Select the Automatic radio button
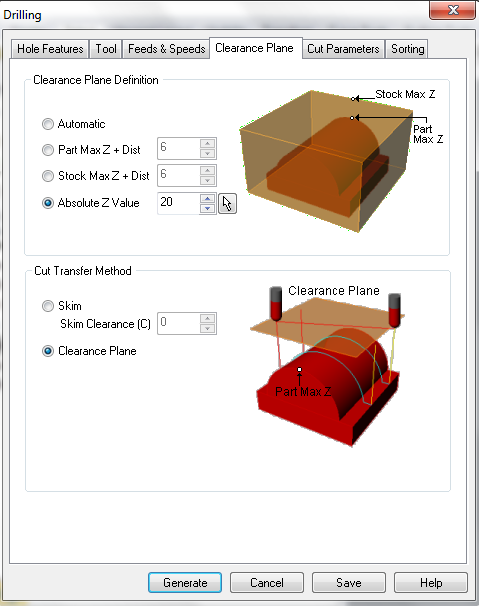 (48, 124)
